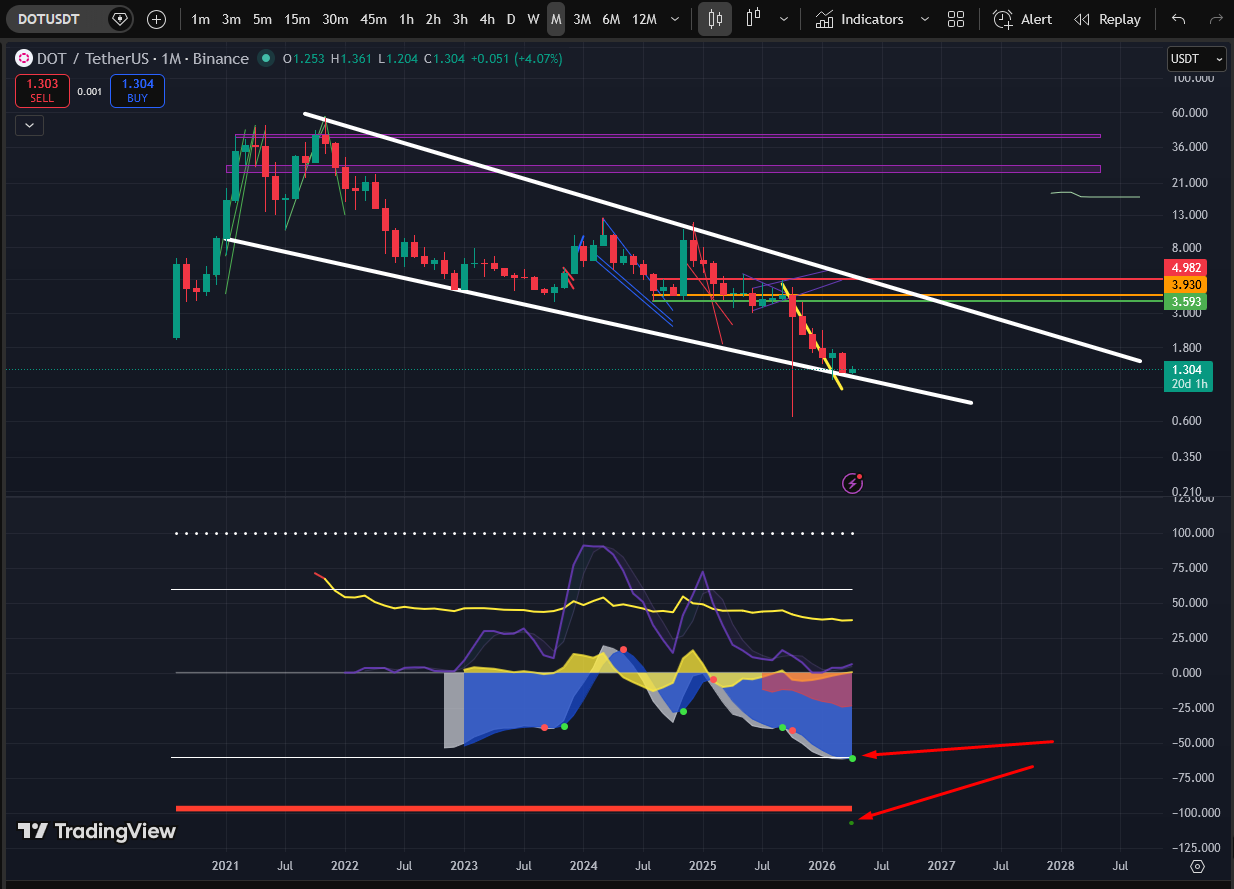Viewport: 1234px width, 889px height.
Task: Click the 2026 time axis label
Action: pyautogui.click(x=822, y=865)
